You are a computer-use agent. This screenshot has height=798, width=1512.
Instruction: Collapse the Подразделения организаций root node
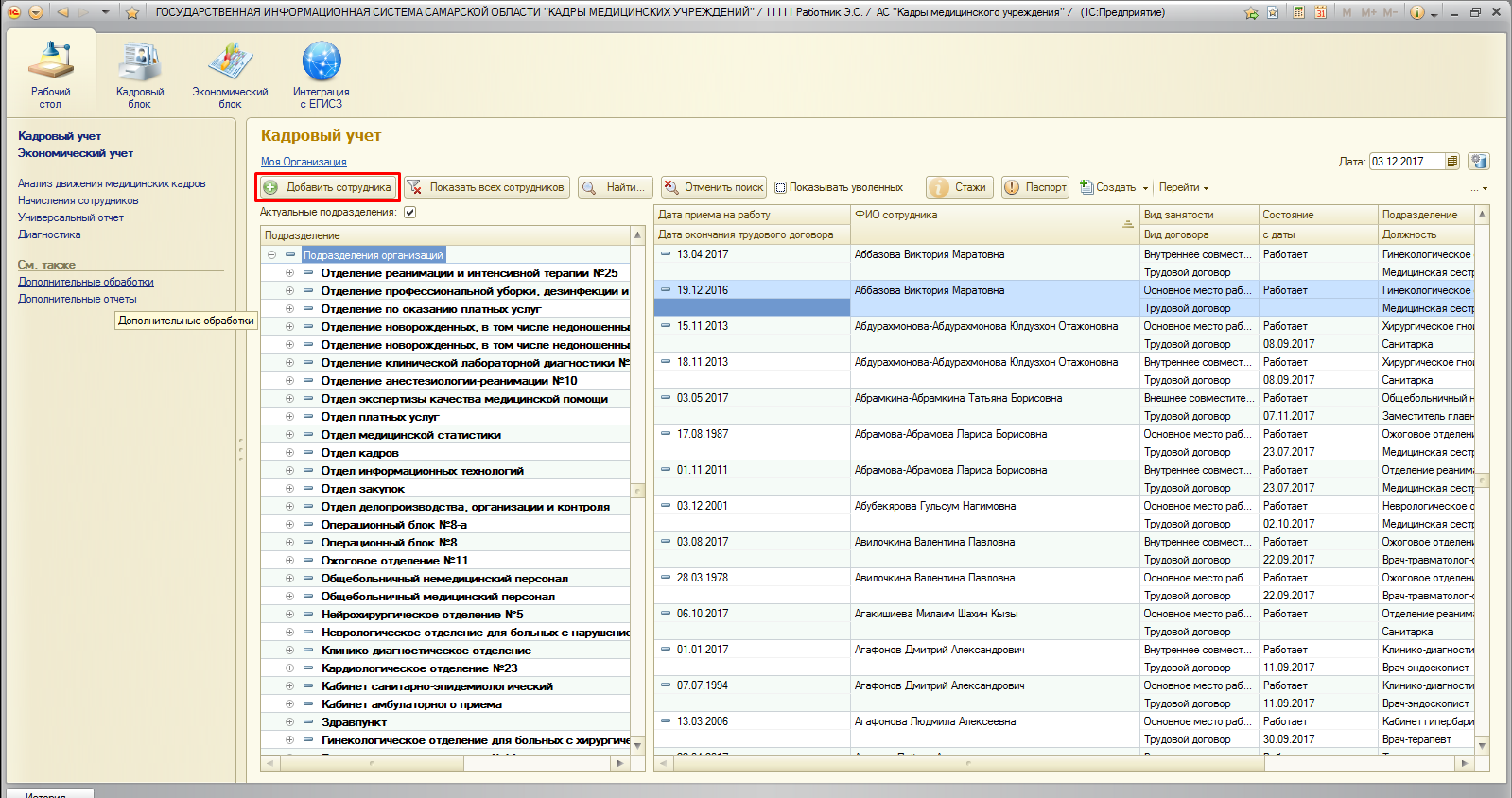pyautogui.click(x=271, y=255)
